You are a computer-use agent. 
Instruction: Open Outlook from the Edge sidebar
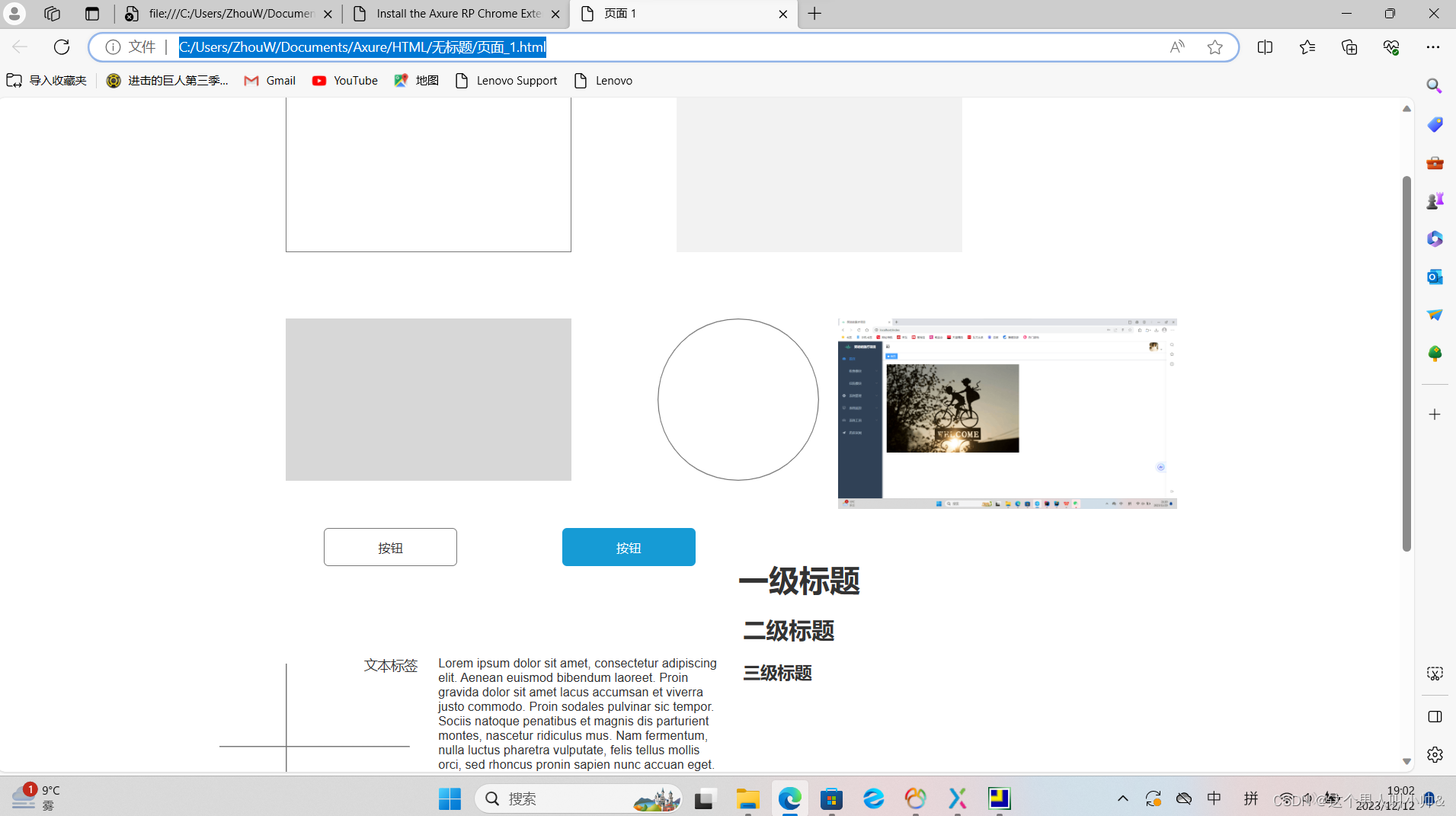coord(1435,277)
